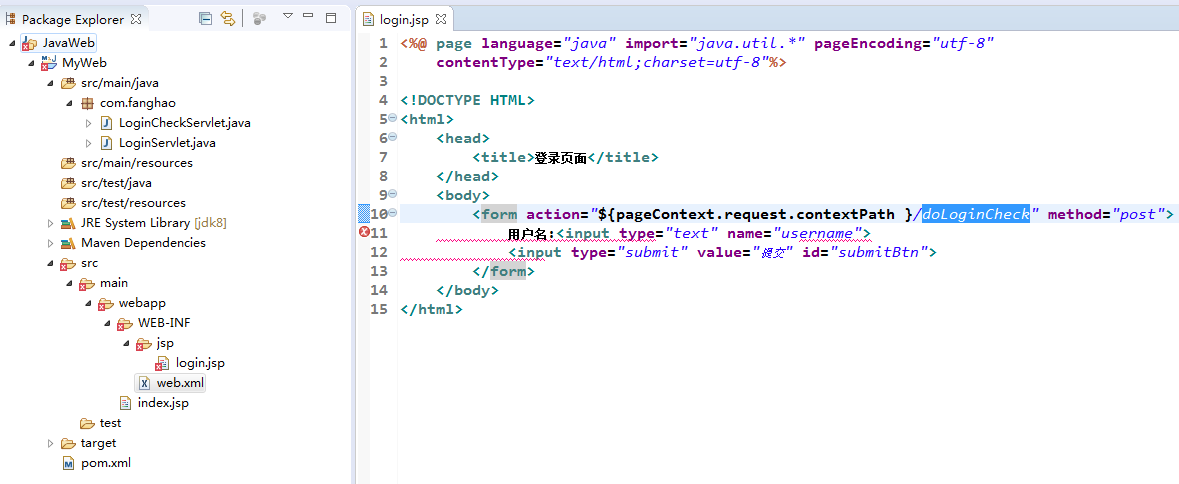Click the Collapse All icon in Package Explorer
1179x484 pixels.
tap(205, 18)
